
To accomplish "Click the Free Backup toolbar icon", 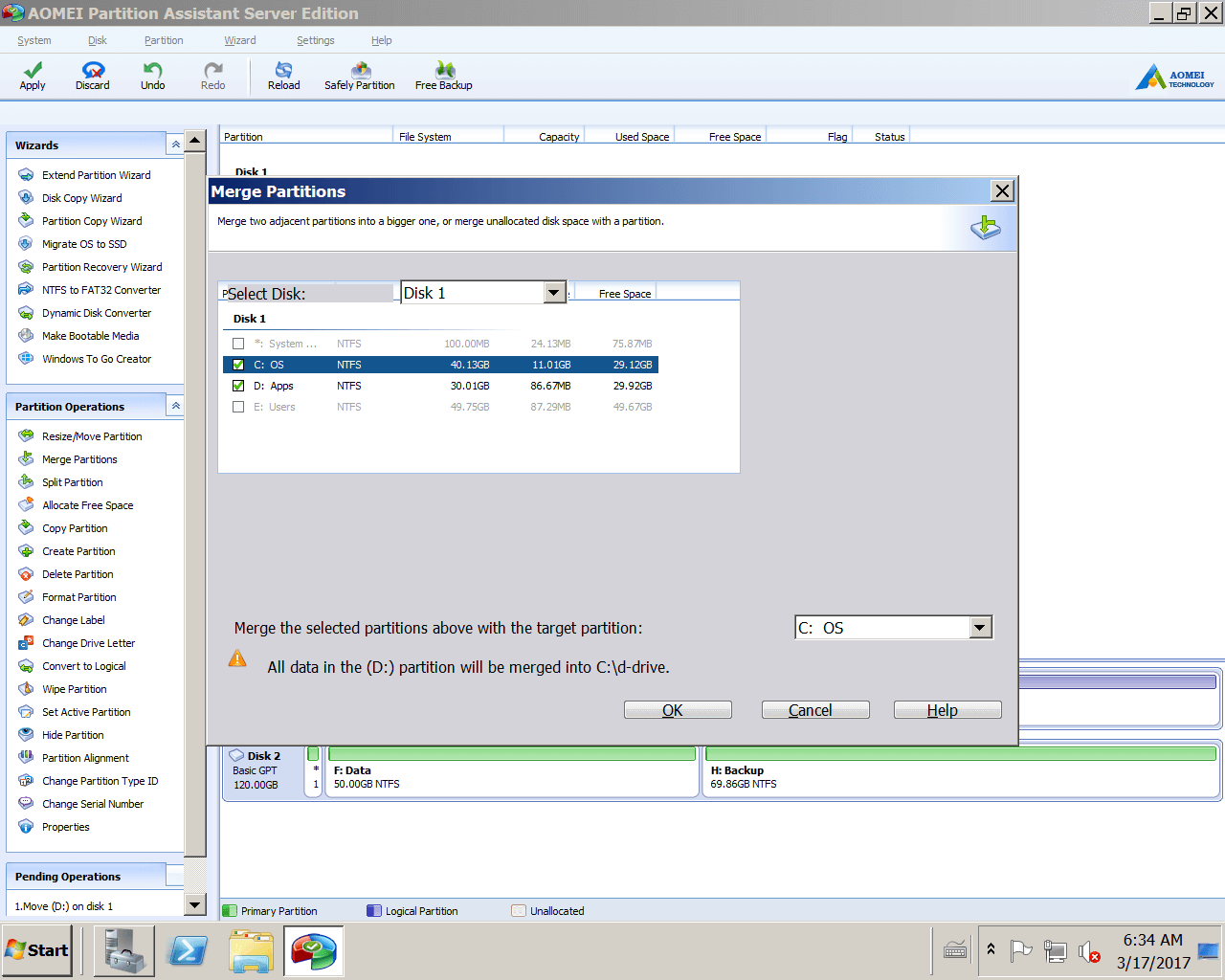I will pyautogui.click(x=443, y=77).
